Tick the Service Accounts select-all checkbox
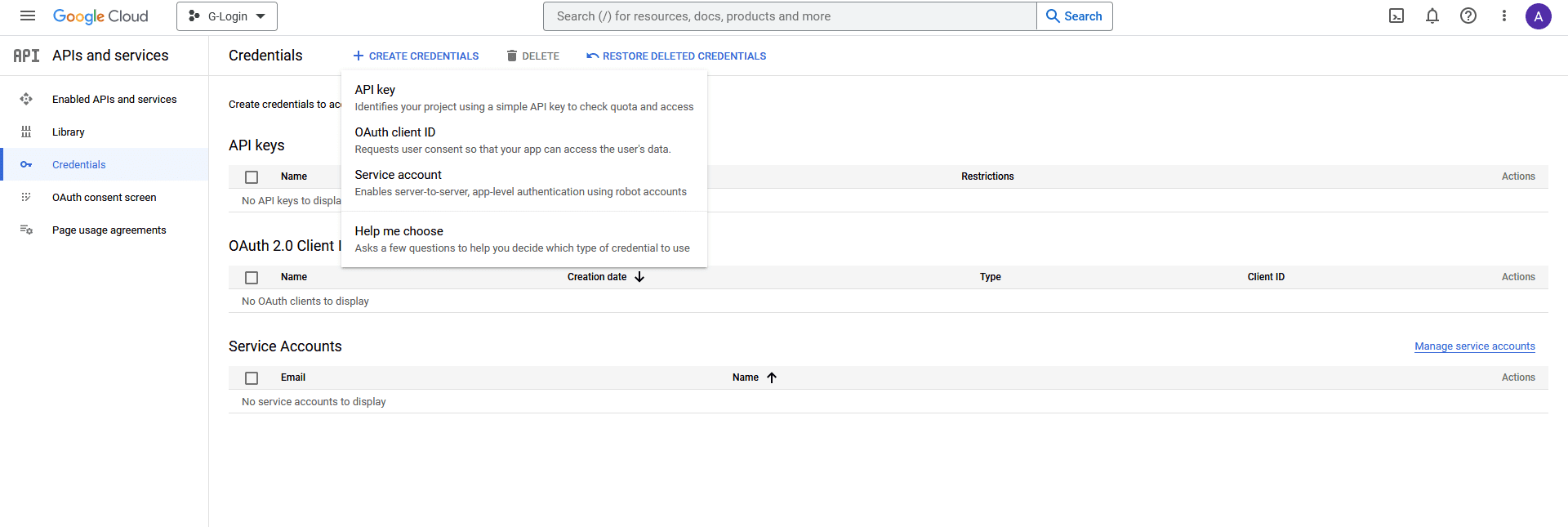Image resolution: width=1568 pixels, height=527 pixels. point(252,378)
